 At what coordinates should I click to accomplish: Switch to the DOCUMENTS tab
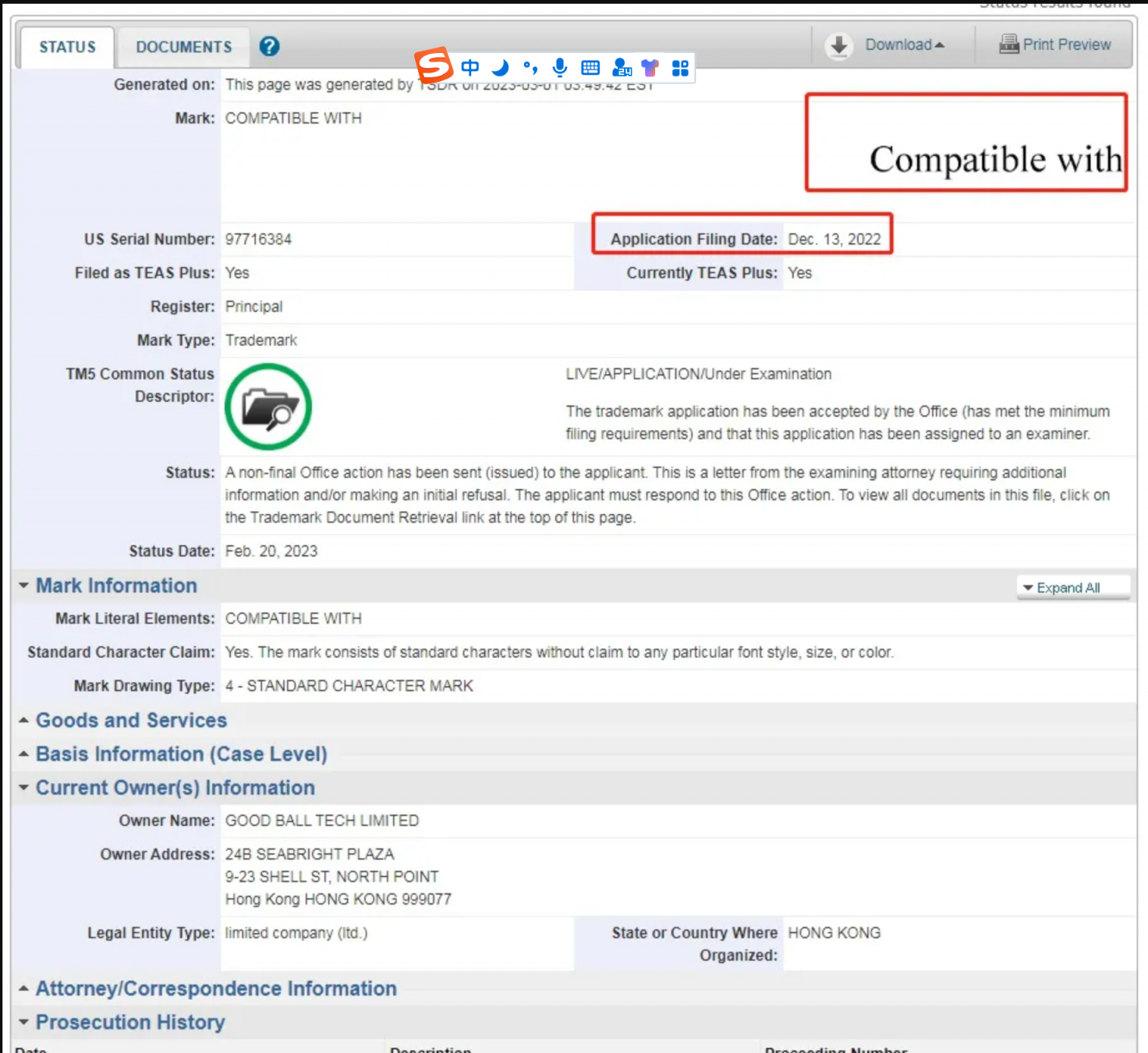click(x=184, y=47)
